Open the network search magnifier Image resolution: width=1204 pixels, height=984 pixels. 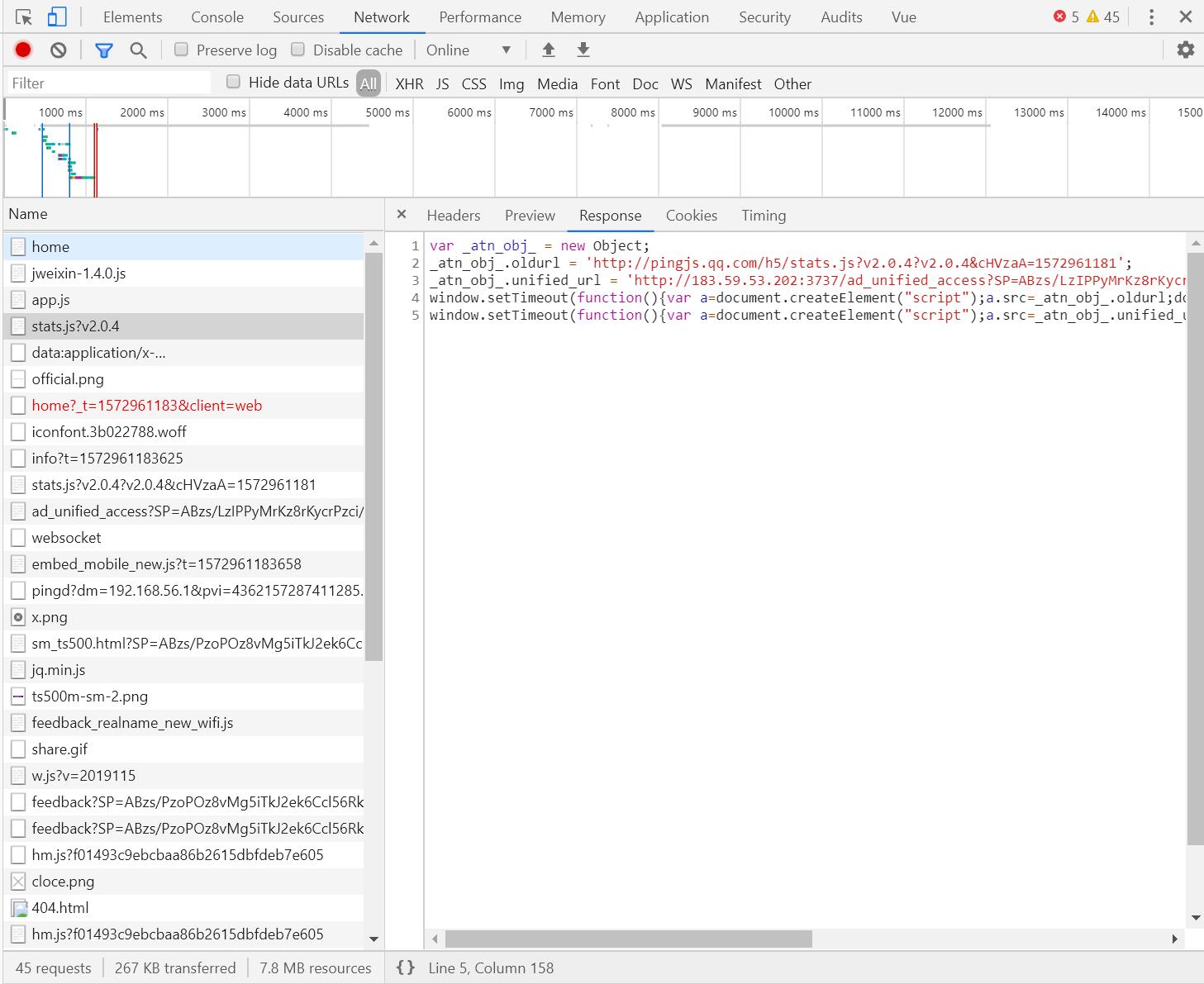138,50
